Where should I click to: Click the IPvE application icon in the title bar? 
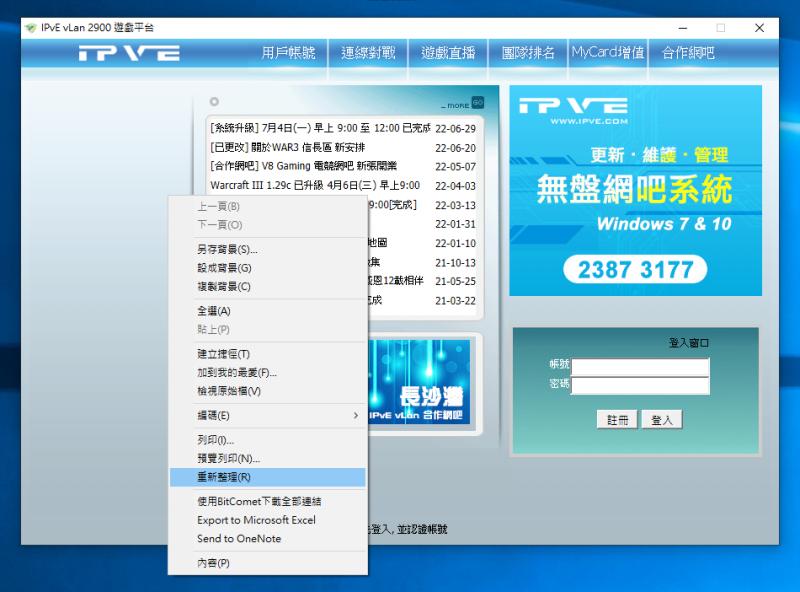click(x=30, y=28)
